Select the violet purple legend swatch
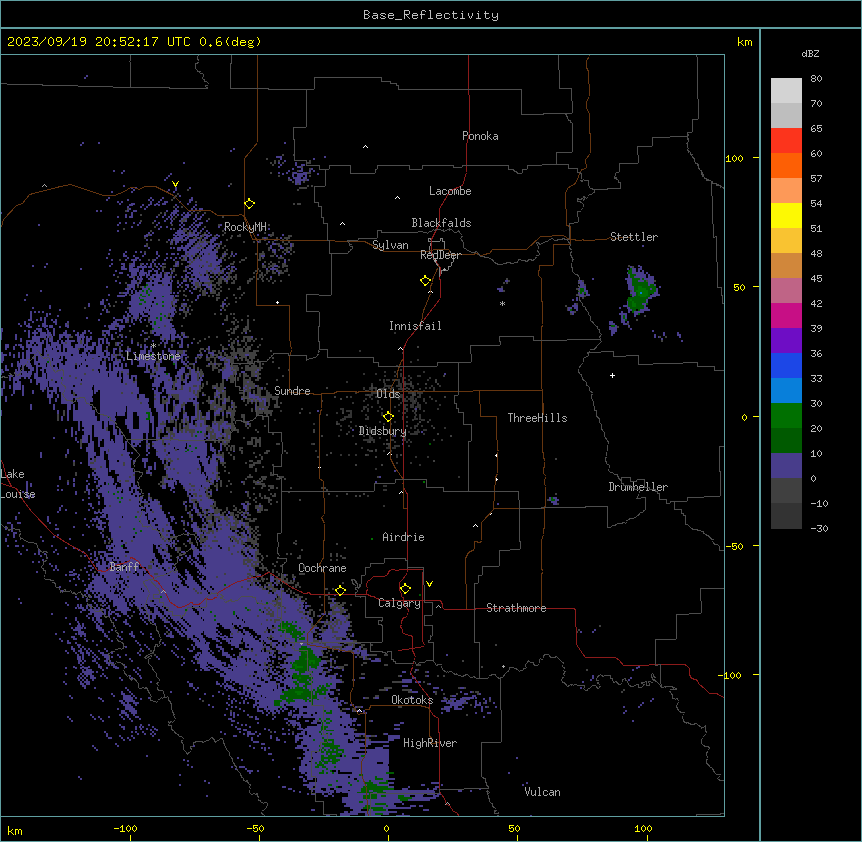This screenshot has height=842, width=862. click(x=786, y=341)
